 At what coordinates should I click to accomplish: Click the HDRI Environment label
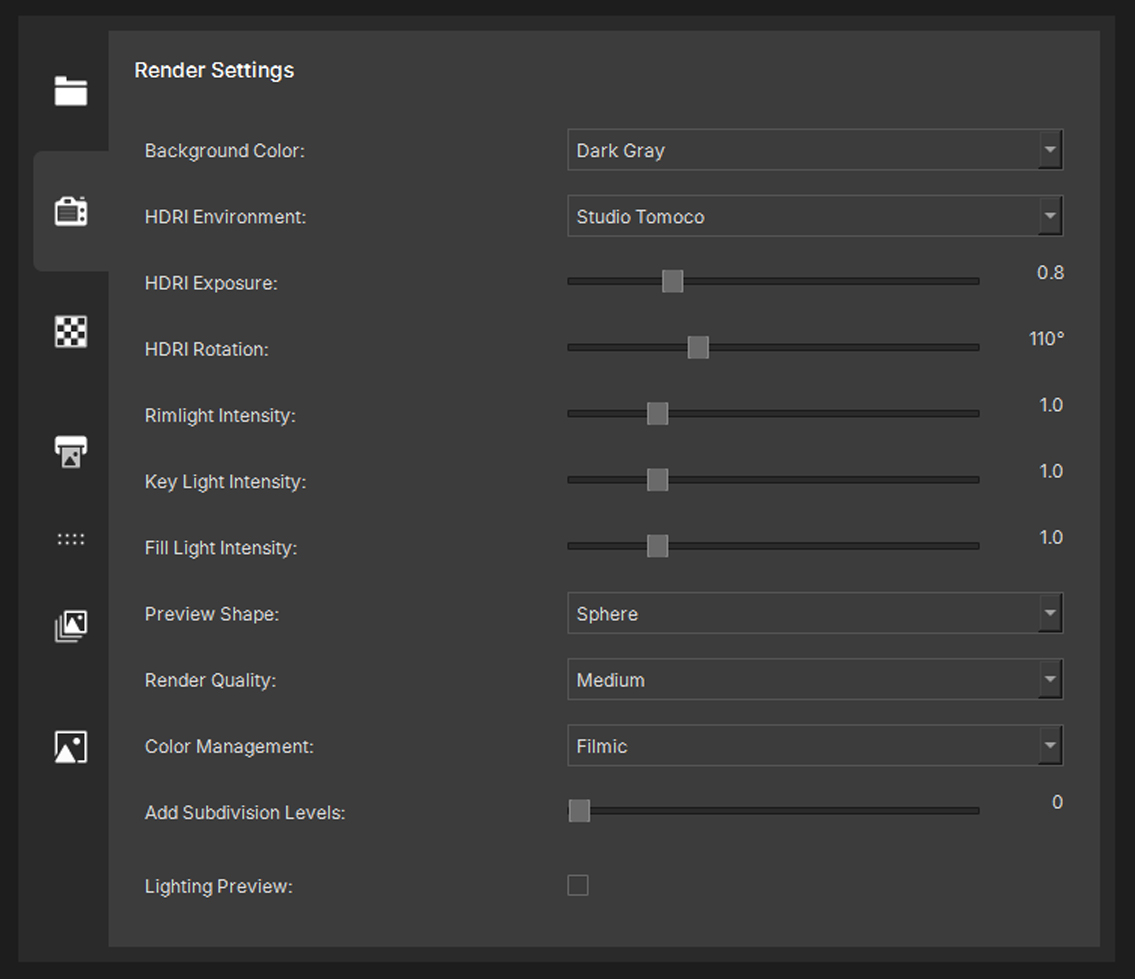coord(225,217)
